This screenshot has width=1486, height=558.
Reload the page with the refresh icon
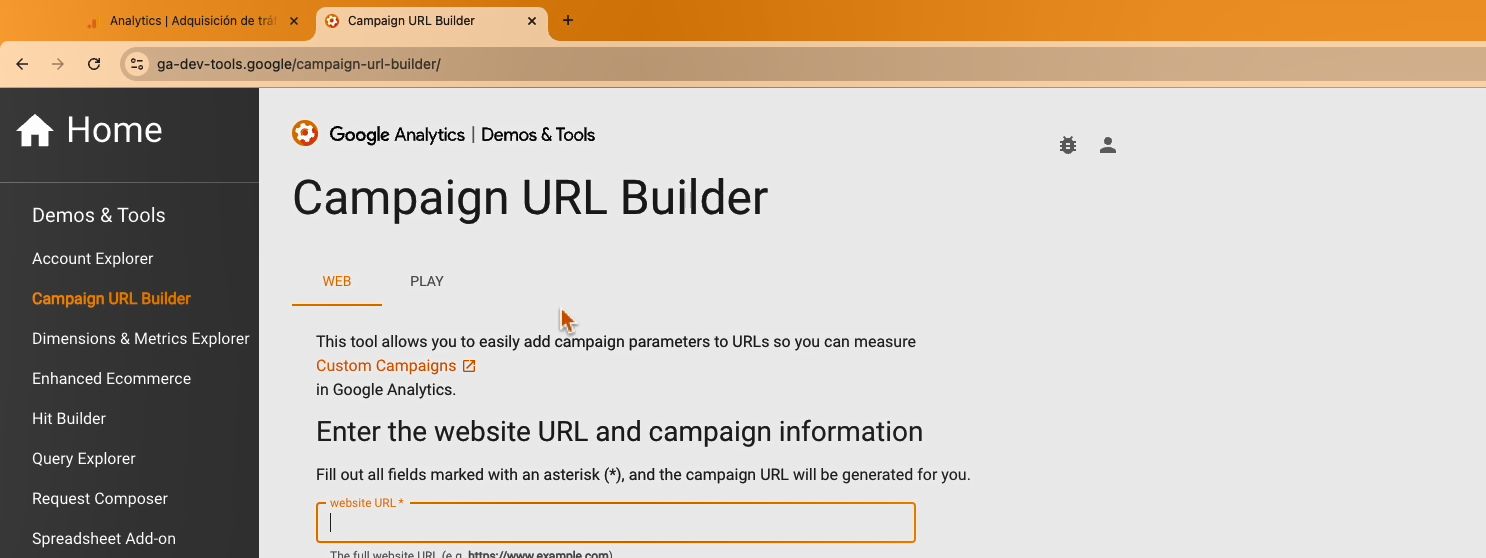click(x=94, y=64)
